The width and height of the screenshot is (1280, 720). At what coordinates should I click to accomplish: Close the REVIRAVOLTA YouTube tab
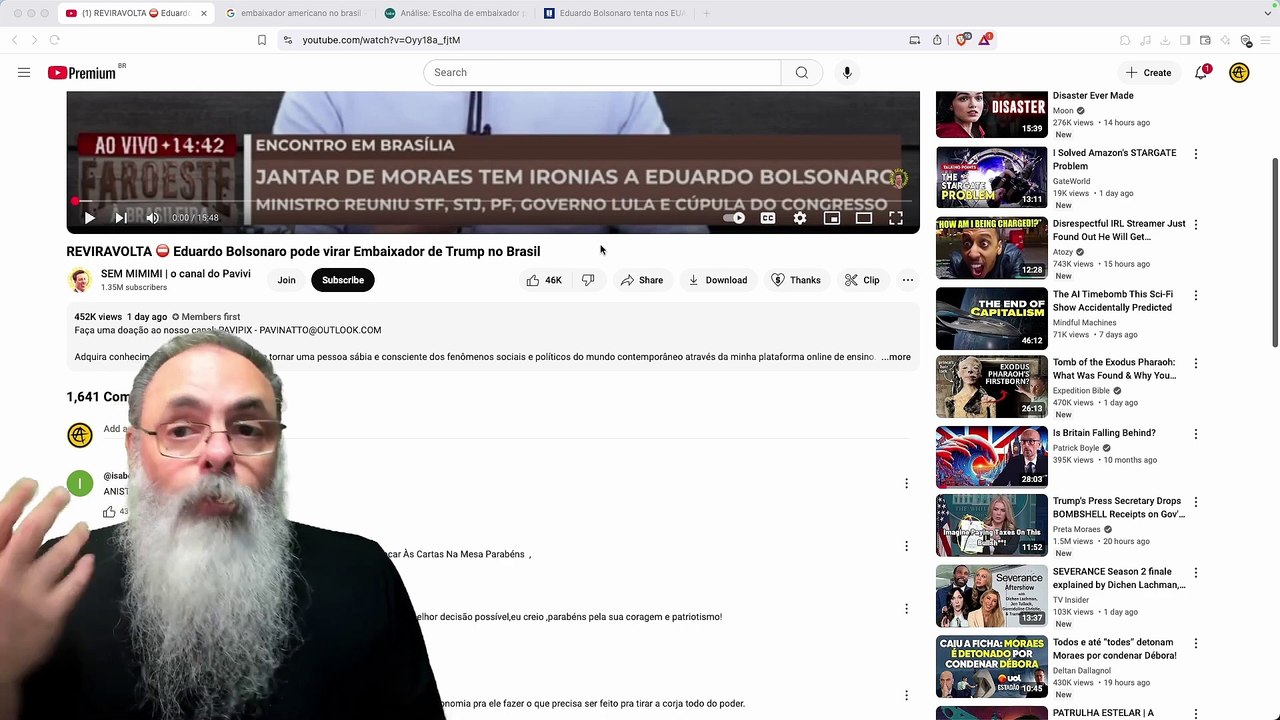[x=204, y=13]
